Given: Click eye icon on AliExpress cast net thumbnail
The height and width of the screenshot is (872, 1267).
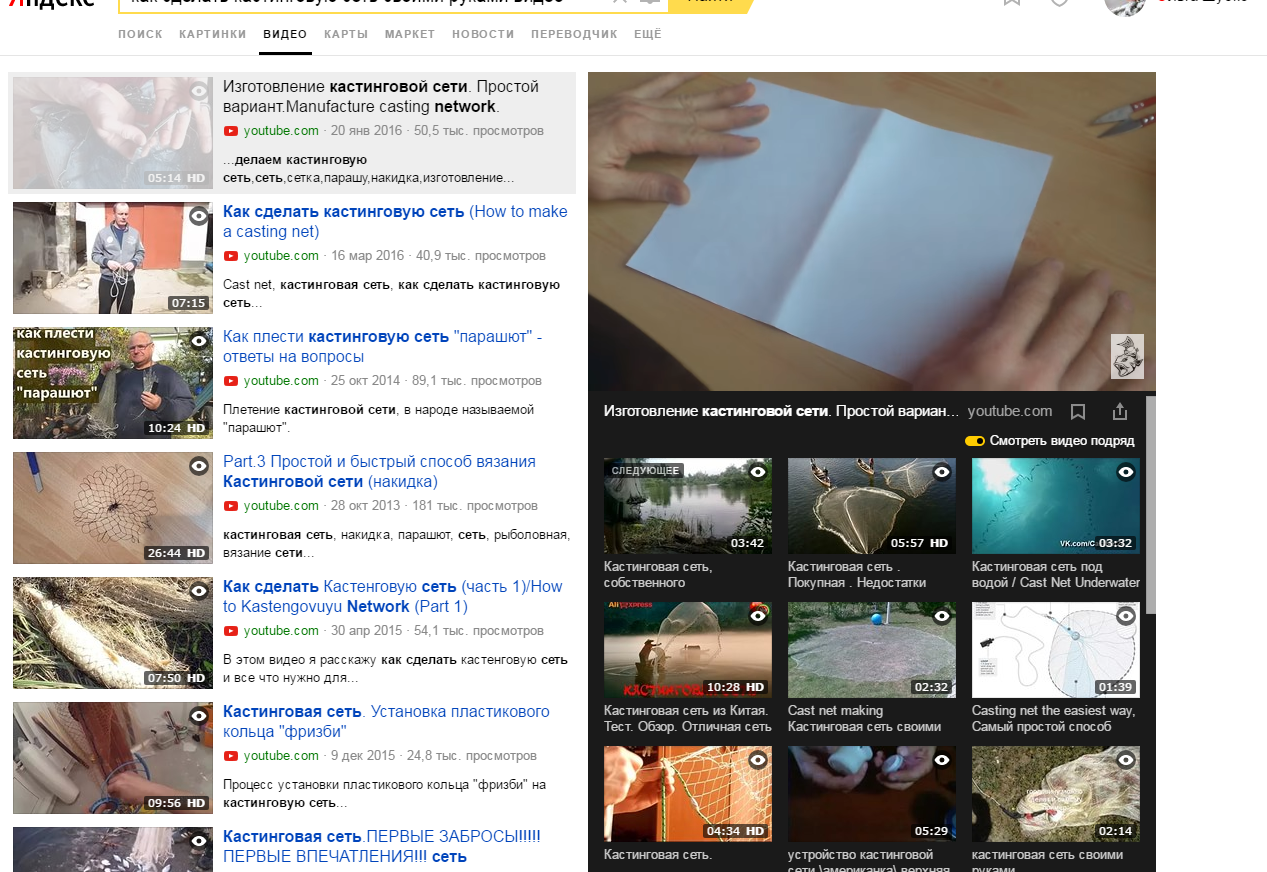Looking at the screenshot, I should [x=758, y=615].
